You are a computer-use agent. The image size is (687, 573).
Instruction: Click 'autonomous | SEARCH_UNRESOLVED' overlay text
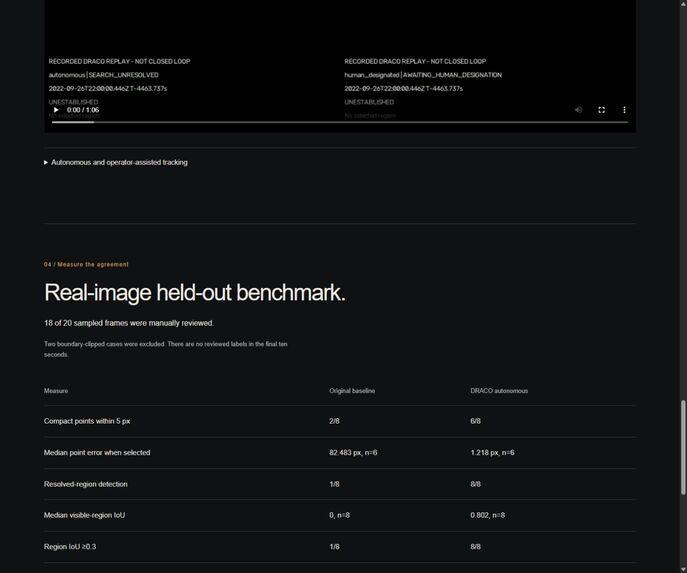103,75
